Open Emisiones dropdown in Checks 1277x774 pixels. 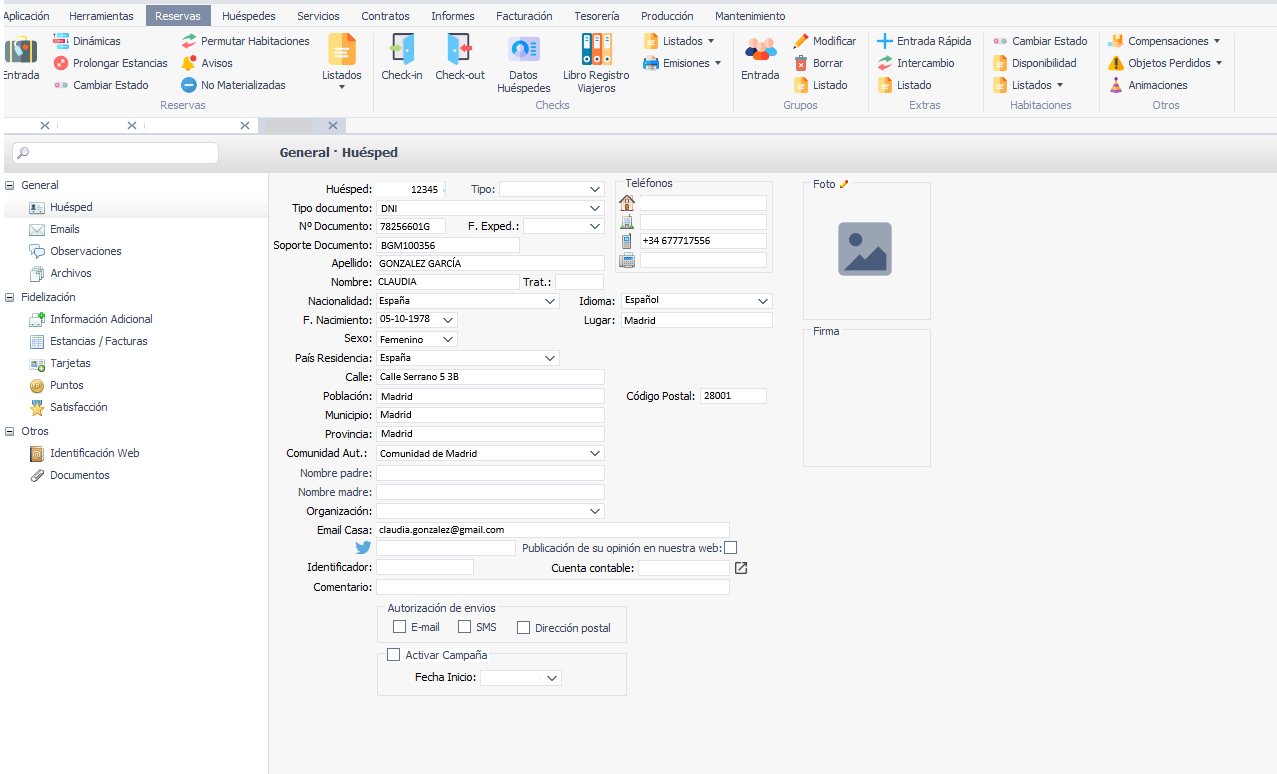pos(682,63)
